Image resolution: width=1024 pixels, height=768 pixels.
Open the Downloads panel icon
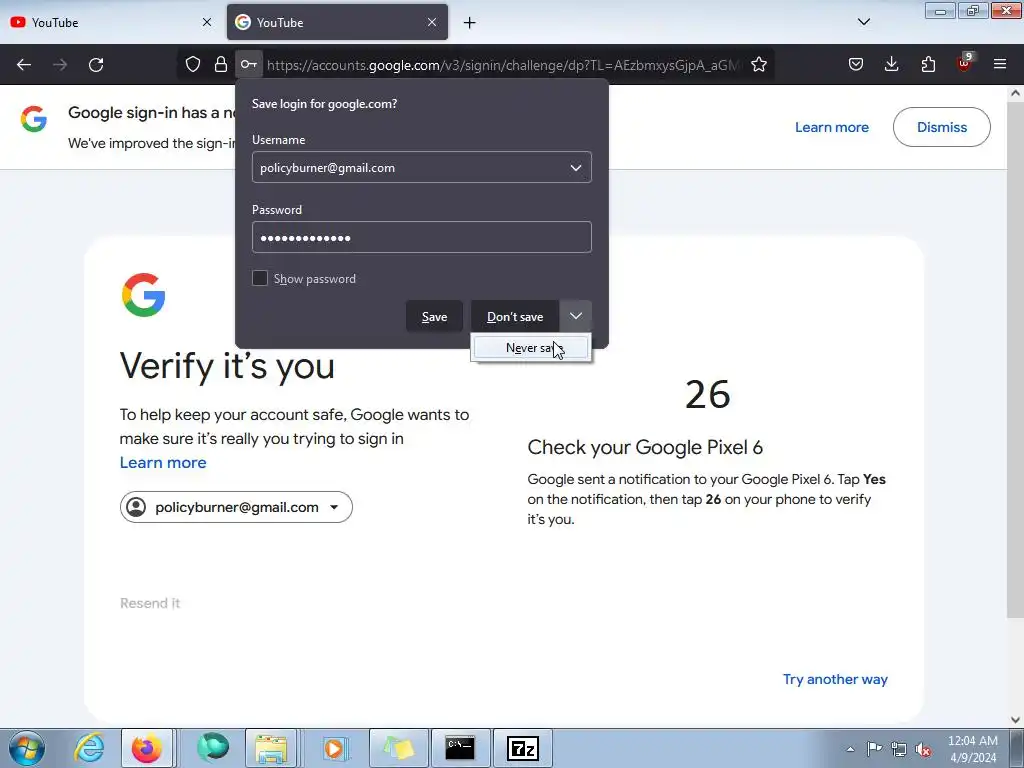891,65
